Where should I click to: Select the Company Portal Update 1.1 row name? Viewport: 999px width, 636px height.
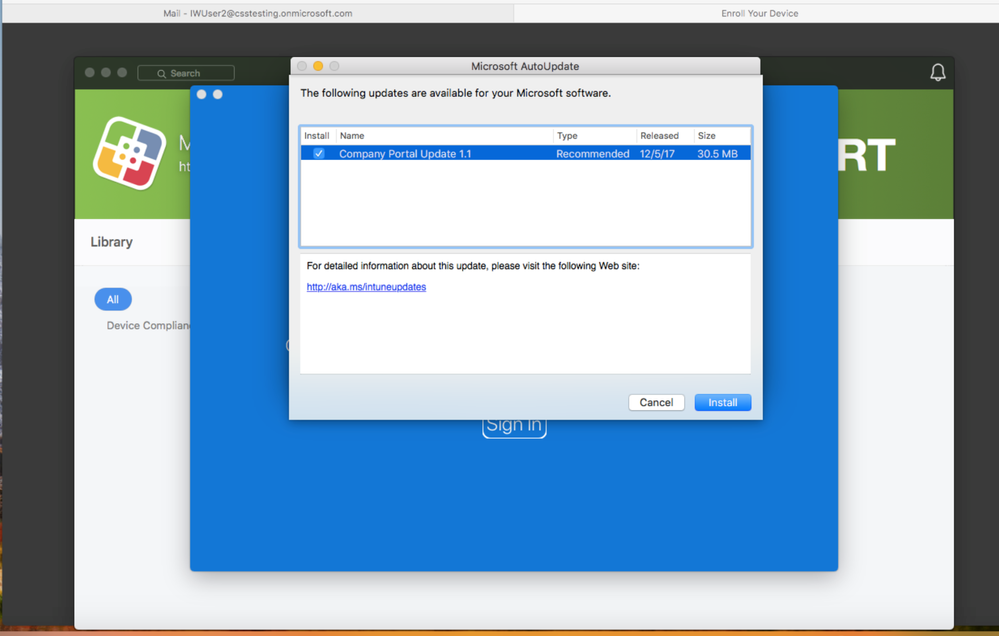pos(405,154)
